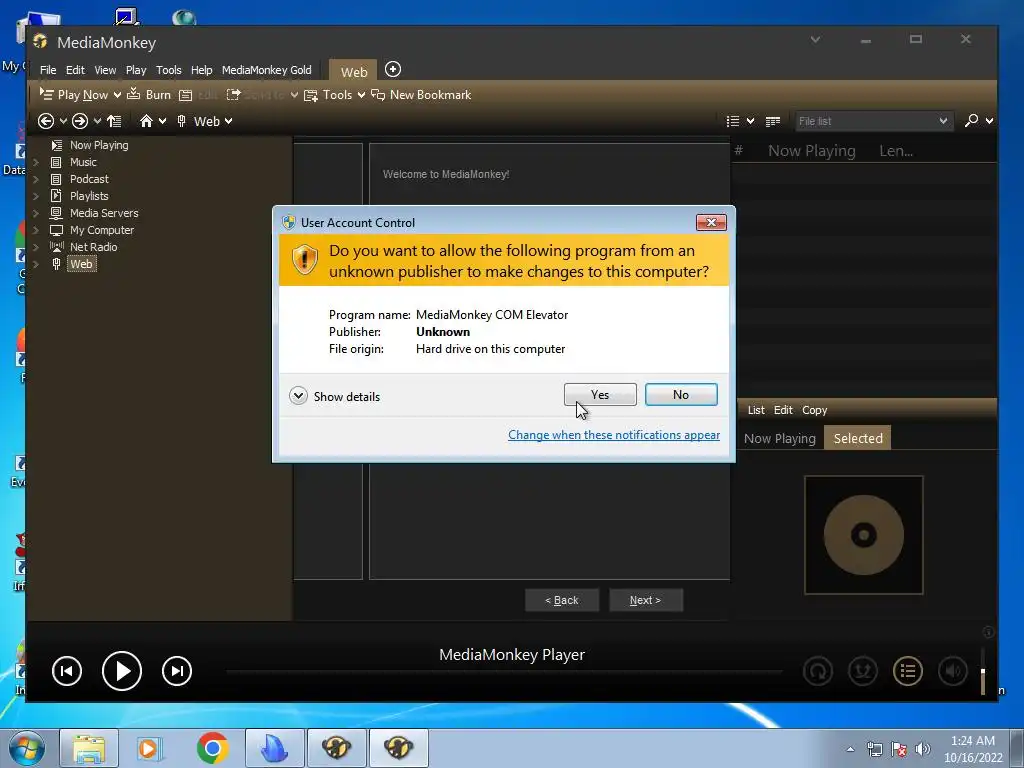Open the Help menu
The height and width of the screenshot is (768, 1024).
point(201,70)
